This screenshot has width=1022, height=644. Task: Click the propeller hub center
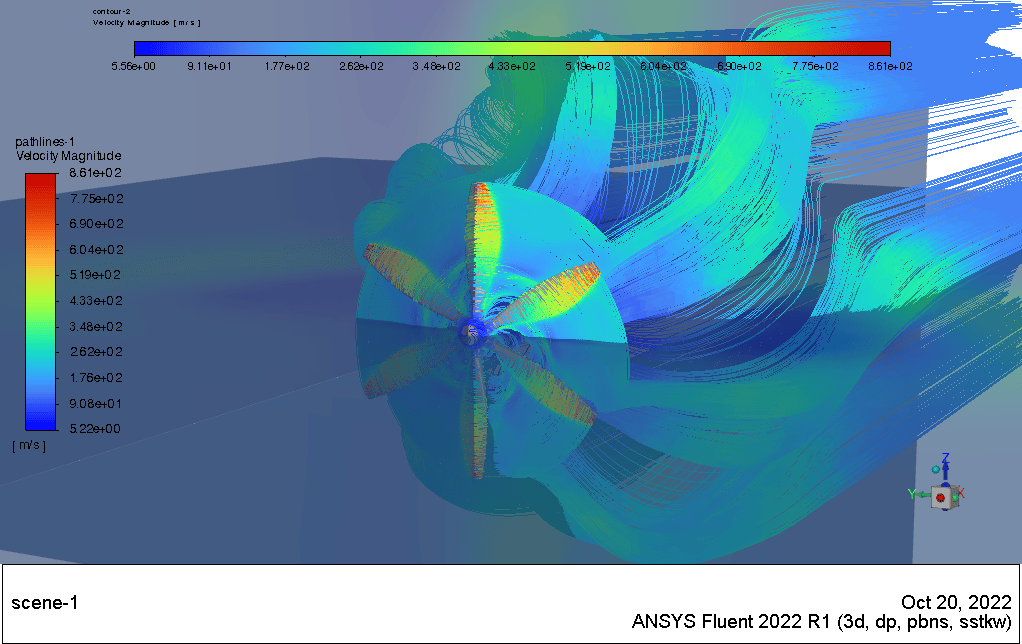470,333
